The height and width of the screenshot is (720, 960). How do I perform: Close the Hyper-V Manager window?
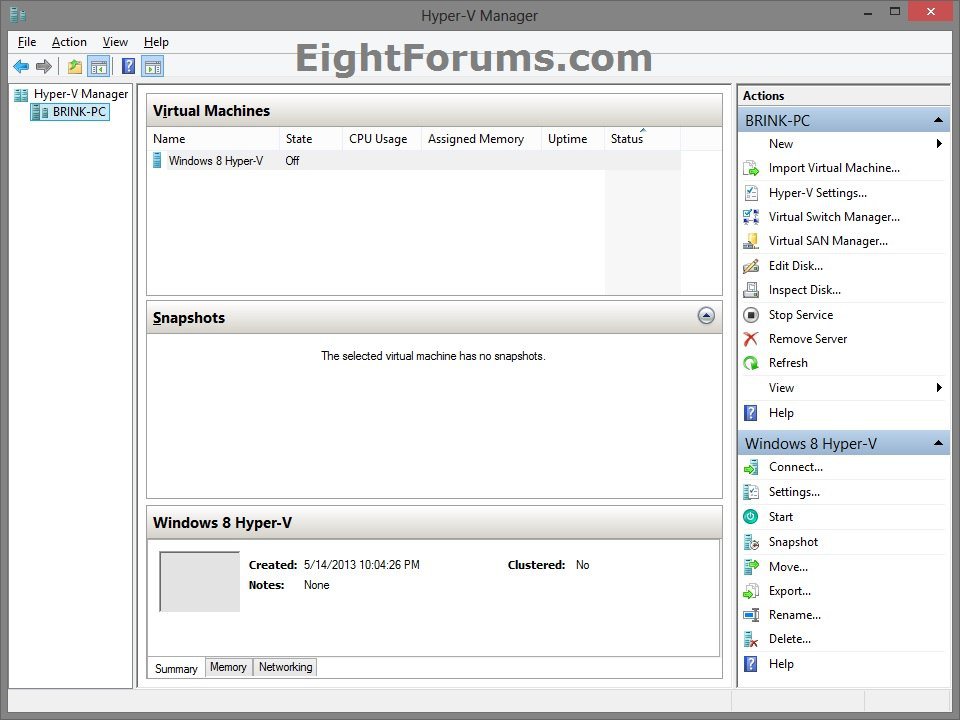(931, 12)
